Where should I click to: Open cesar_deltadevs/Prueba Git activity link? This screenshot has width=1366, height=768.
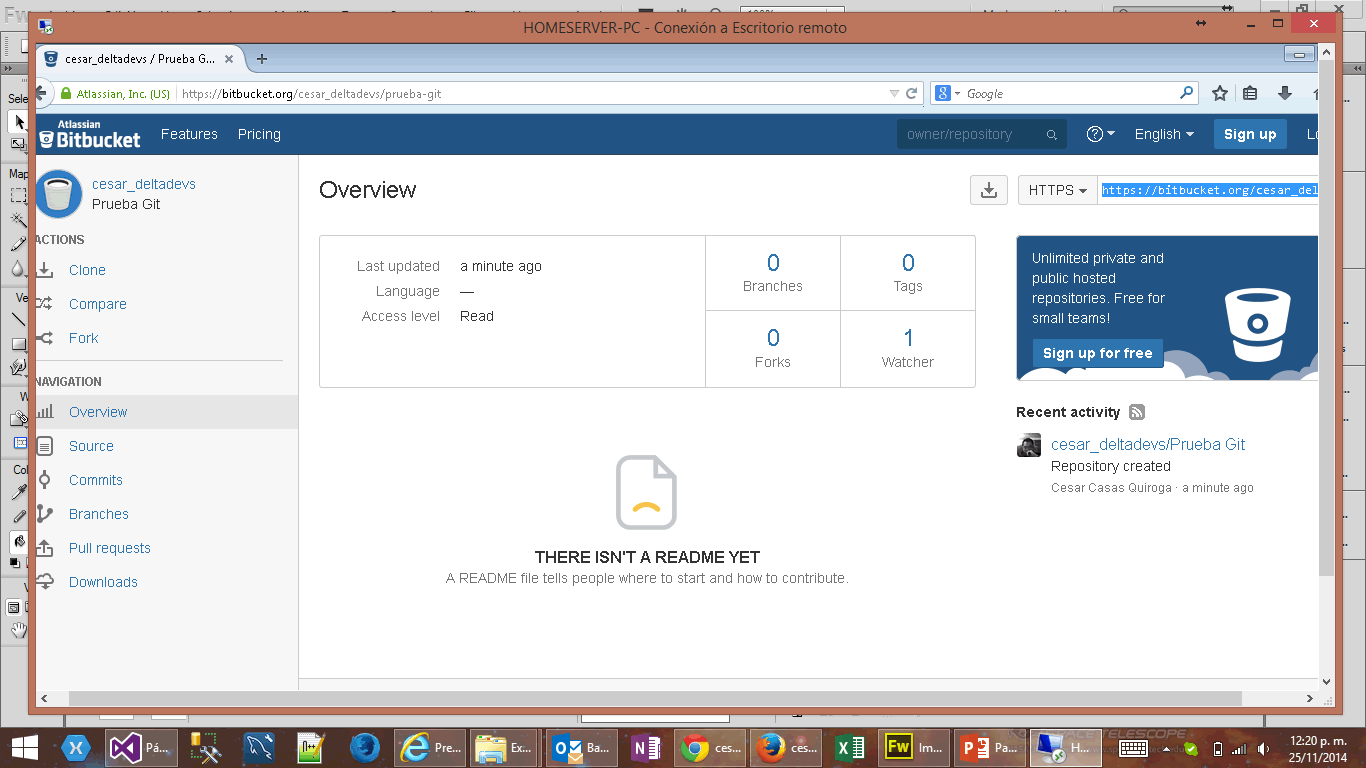click(x=1148, y=445)
